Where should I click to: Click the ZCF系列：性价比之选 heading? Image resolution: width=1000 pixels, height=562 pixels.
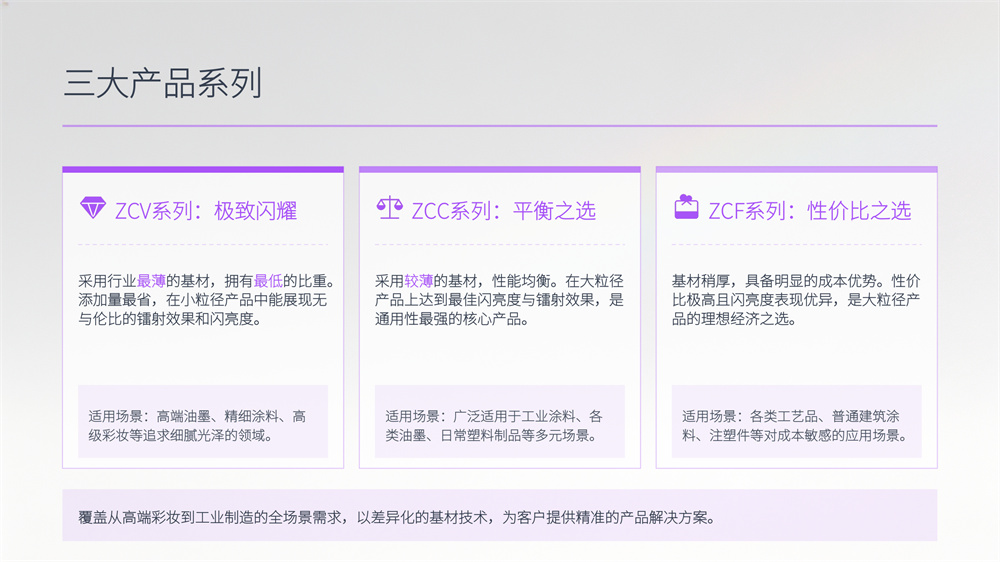coord(810,211)
